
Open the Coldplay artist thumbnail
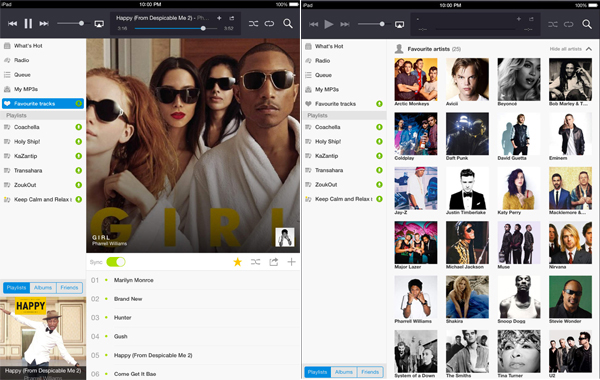(416, 134)
